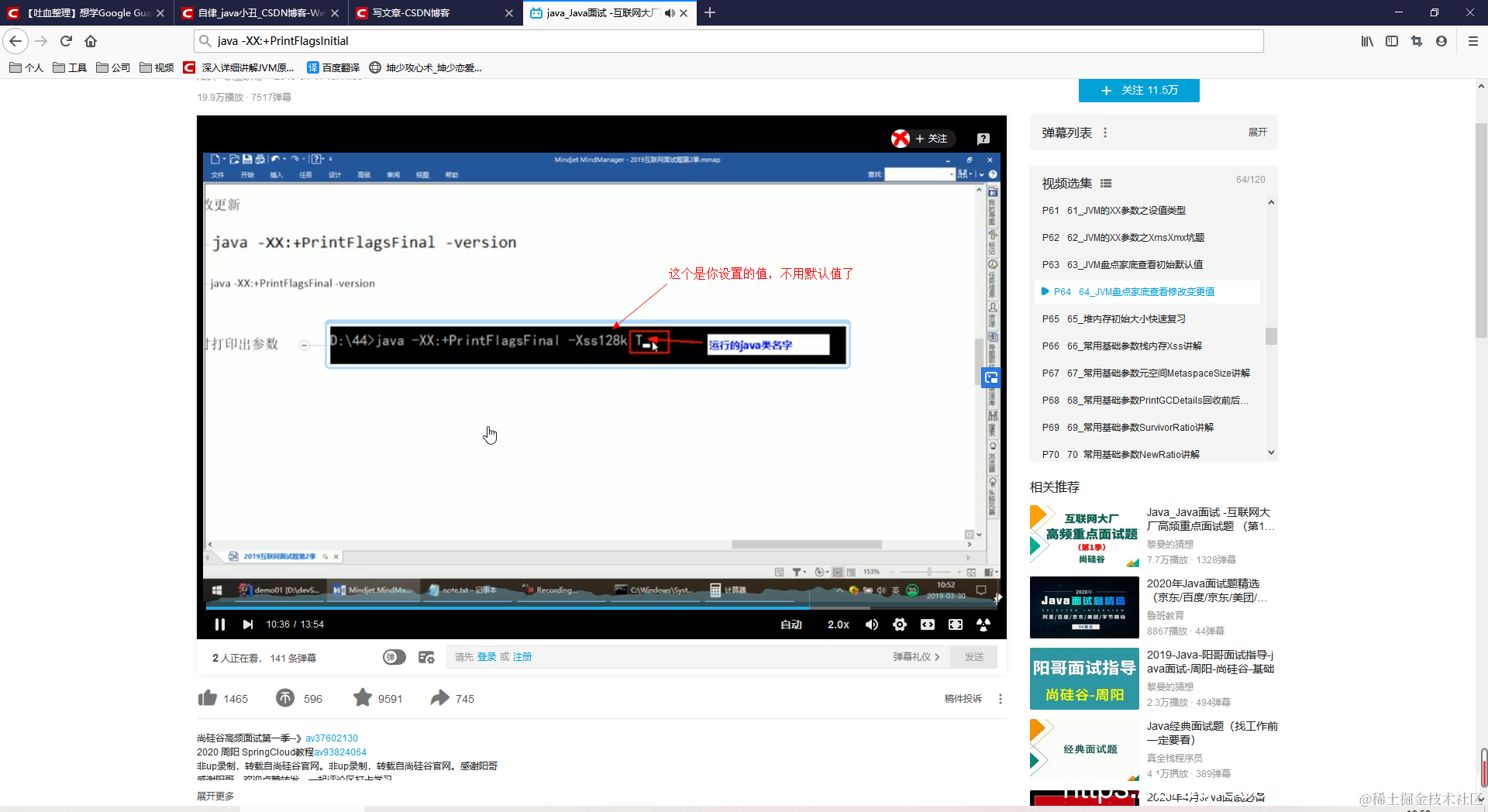
Task: Select episode P62 XmsXmx坑题
Action: tap(1147, 238)
